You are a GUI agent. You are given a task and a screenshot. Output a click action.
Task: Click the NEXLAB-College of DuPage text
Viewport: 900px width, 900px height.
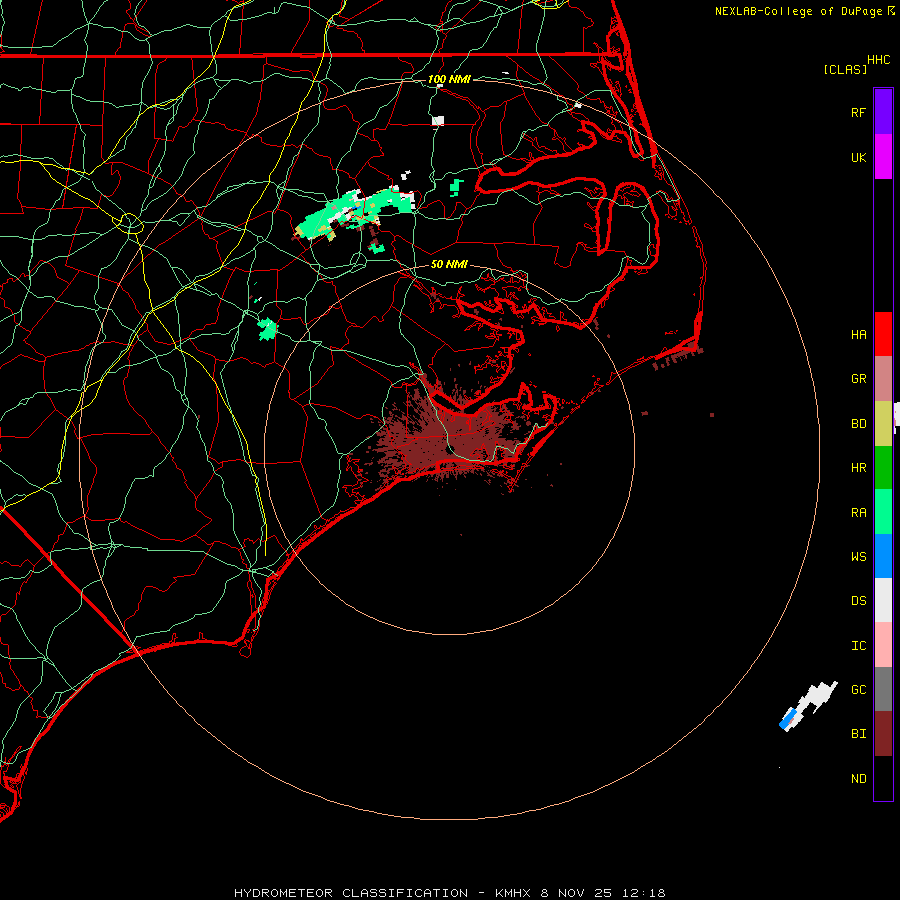798,11
